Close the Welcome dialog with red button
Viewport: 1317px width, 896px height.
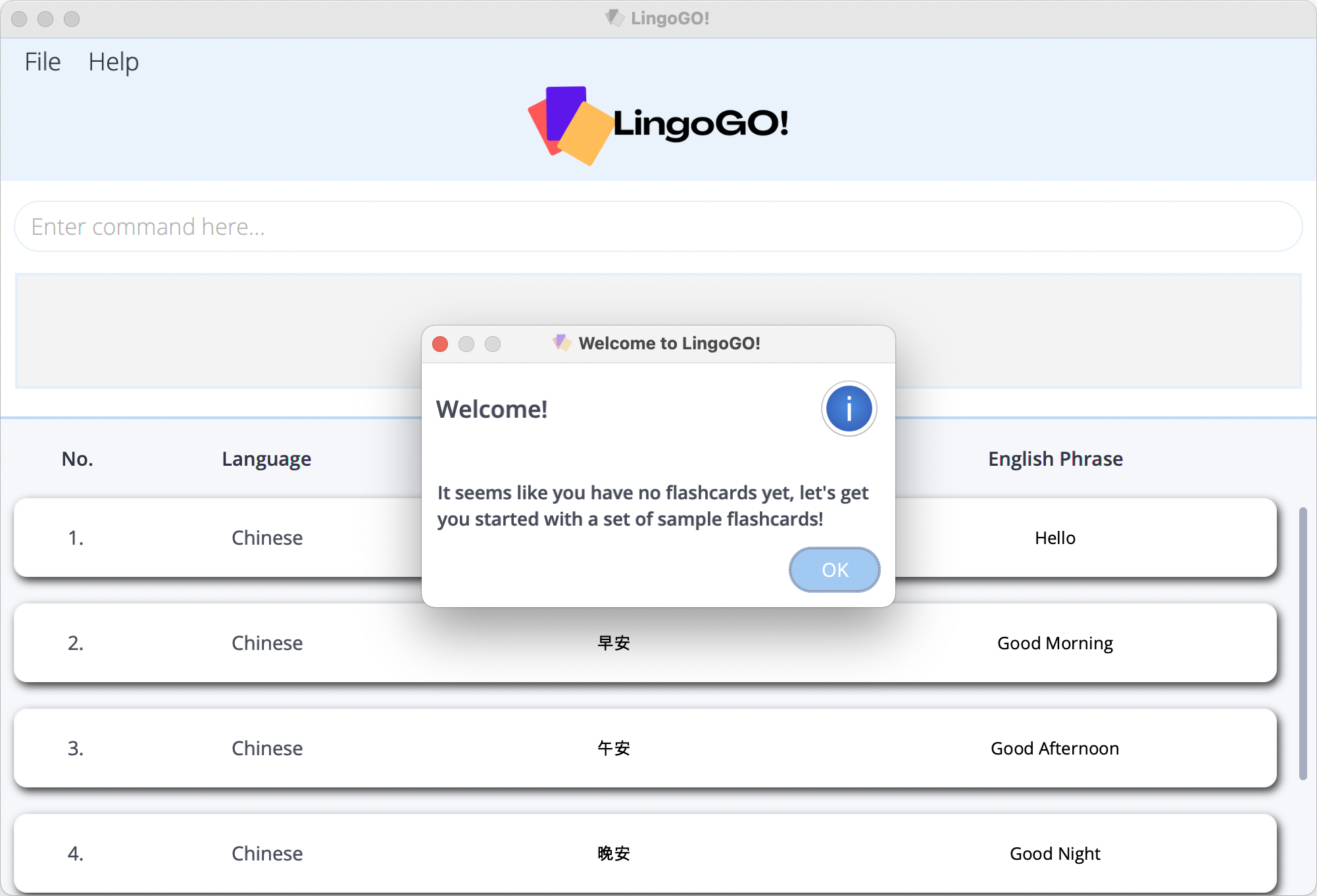[x=440, y=344]
